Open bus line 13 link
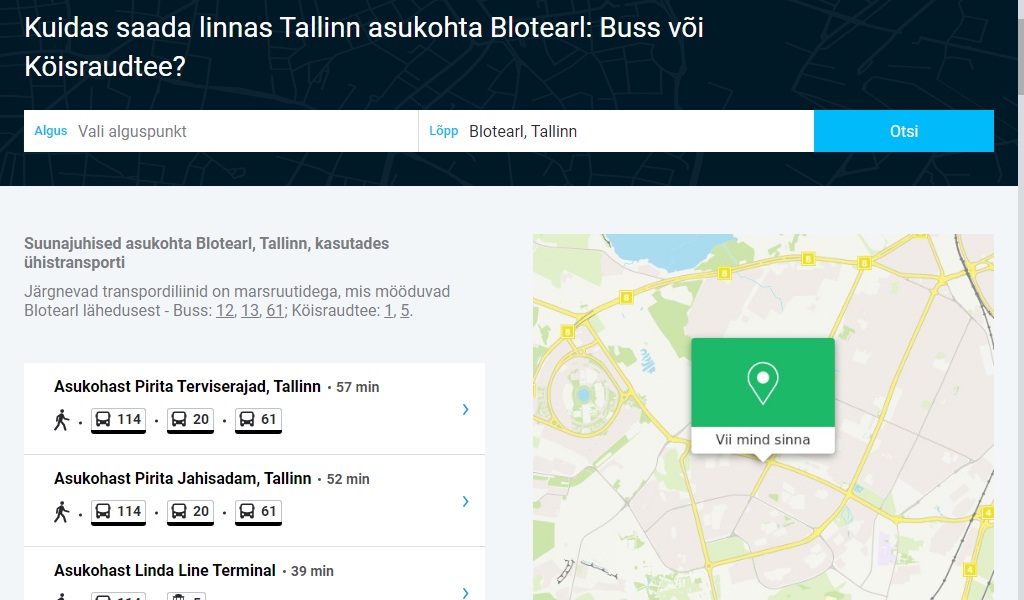1024x600 pixels. pos(250,311)
